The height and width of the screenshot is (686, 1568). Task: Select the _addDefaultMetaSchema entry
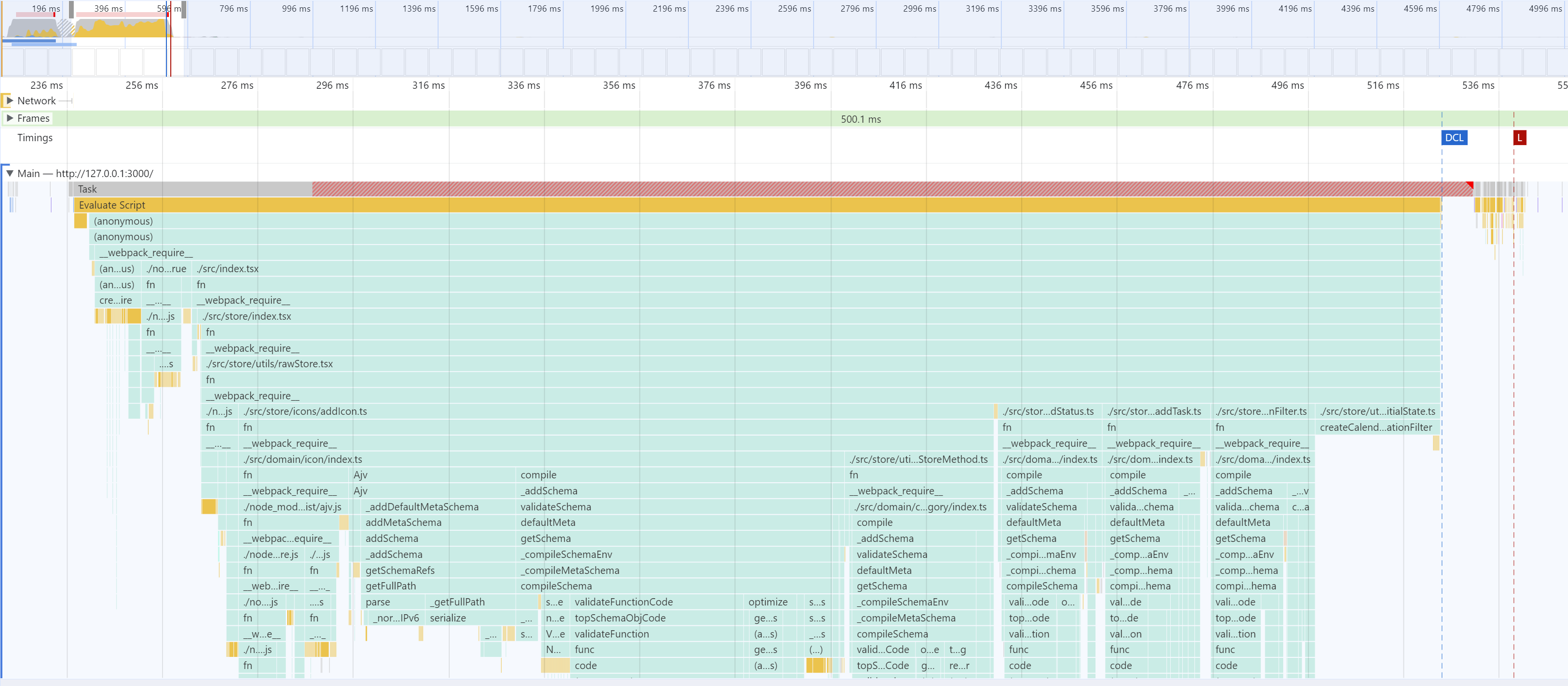tap(422, 507)
